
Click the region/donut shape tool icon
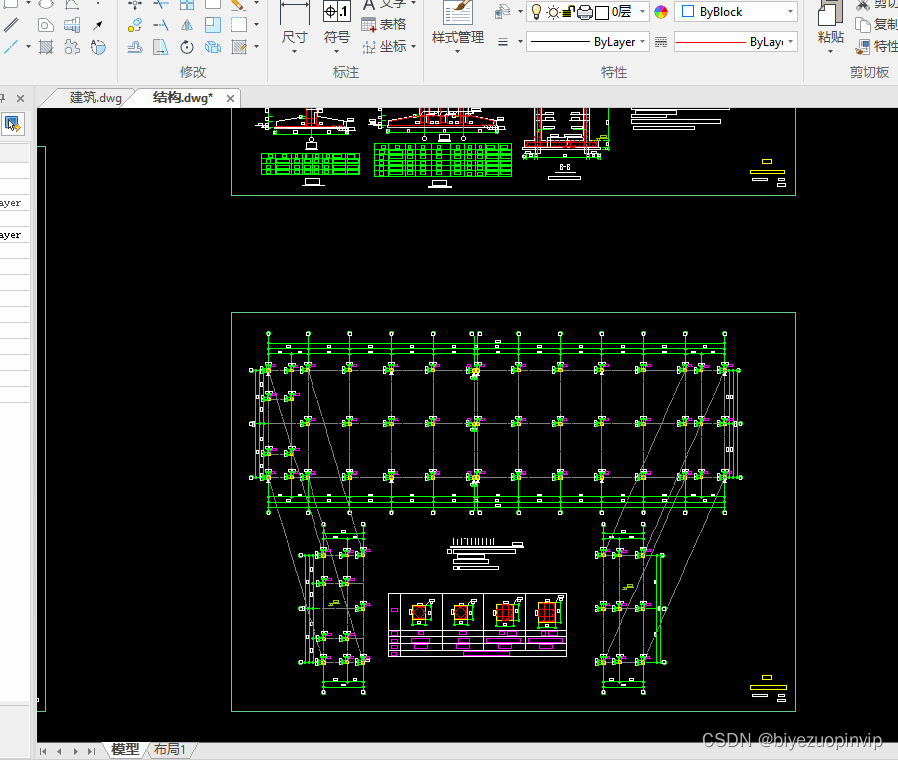coord(46,25)
